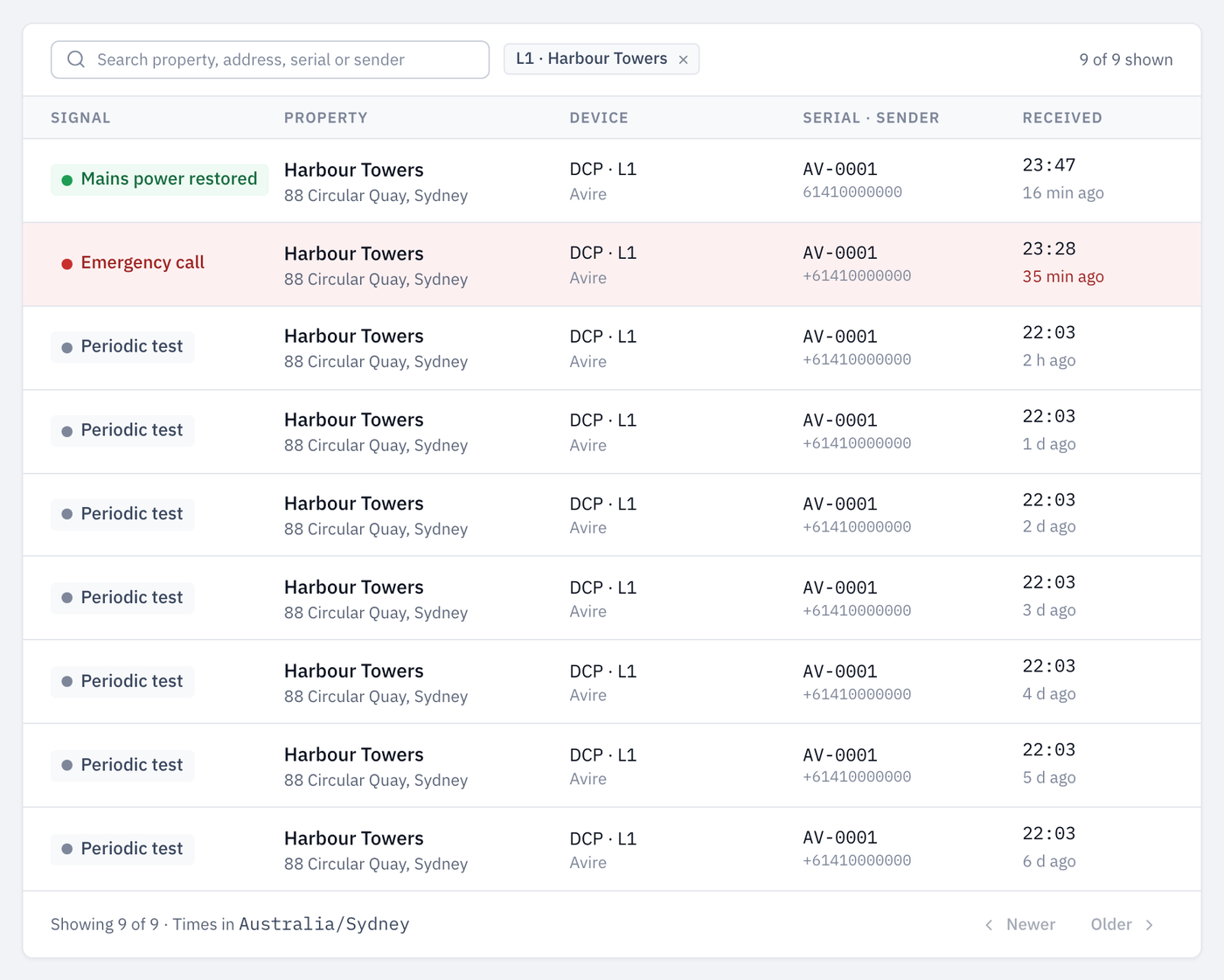Click AV-0001 serial in Emergency call row
1224x980 pixels.
(x=840, y=254)
